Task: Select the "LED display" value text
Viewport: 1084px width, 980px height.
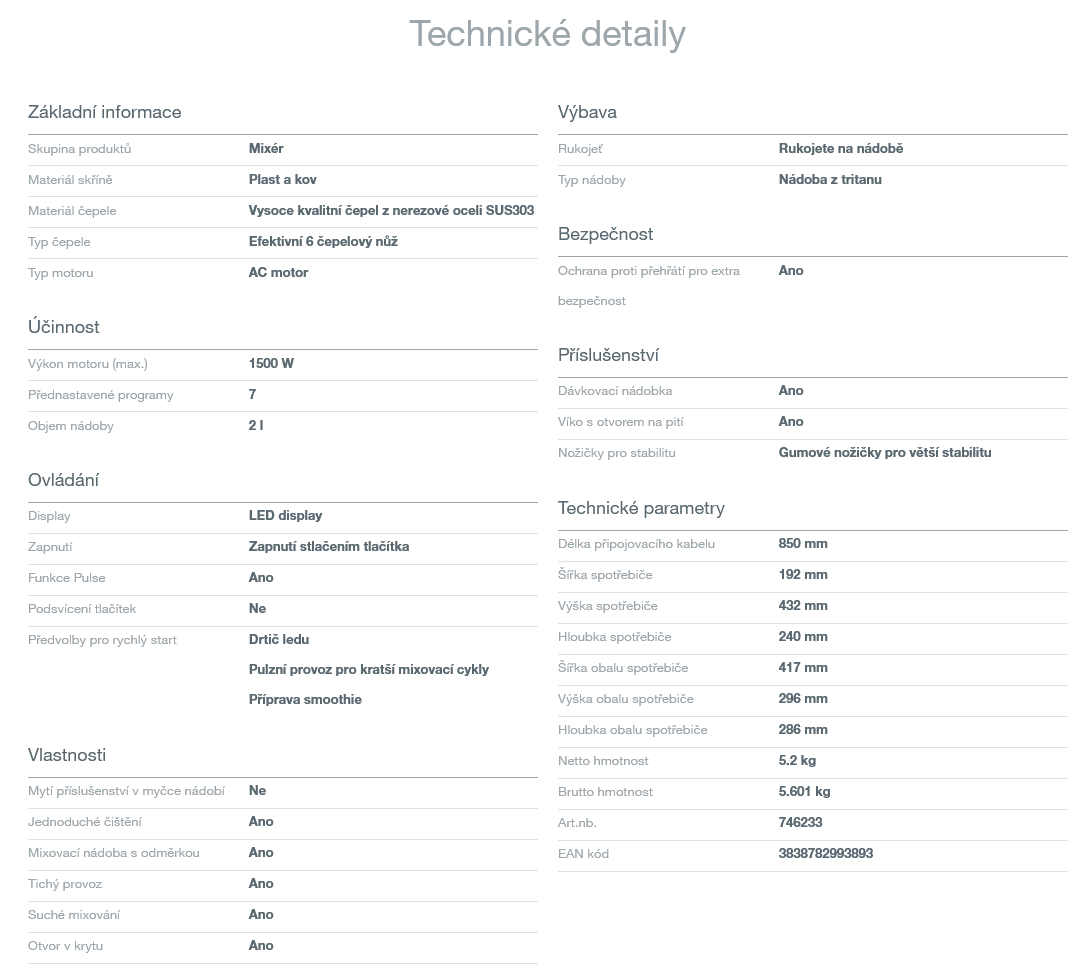Action: [x=285, y=516]
